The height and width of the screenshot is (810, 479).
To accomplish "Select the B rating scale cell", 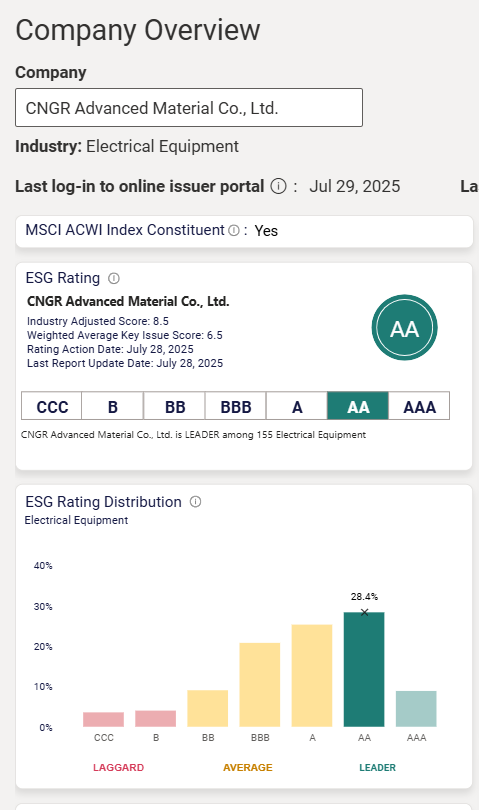I will pyautogui.click(x=113, y=406).
